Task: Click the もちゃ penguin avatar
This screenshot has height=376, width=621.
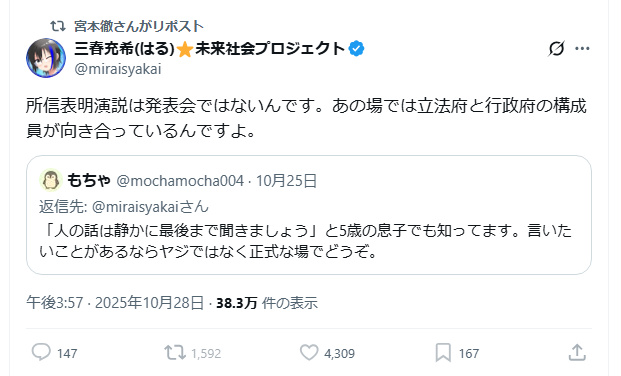Action: click(51, 180)
